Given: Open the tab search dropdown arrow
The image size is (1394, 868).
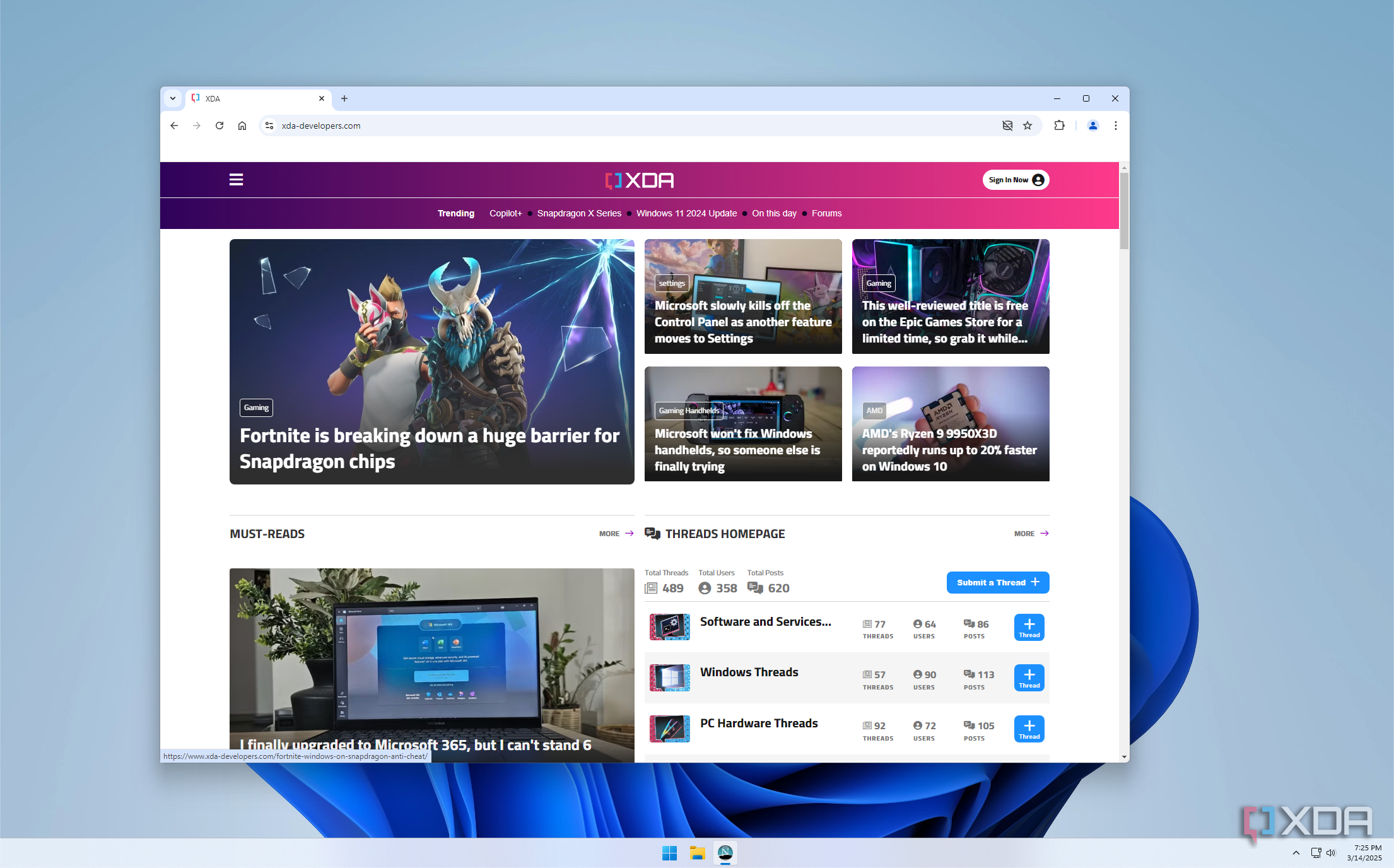Looking at the screenshot, I should [x=172, y=98].
